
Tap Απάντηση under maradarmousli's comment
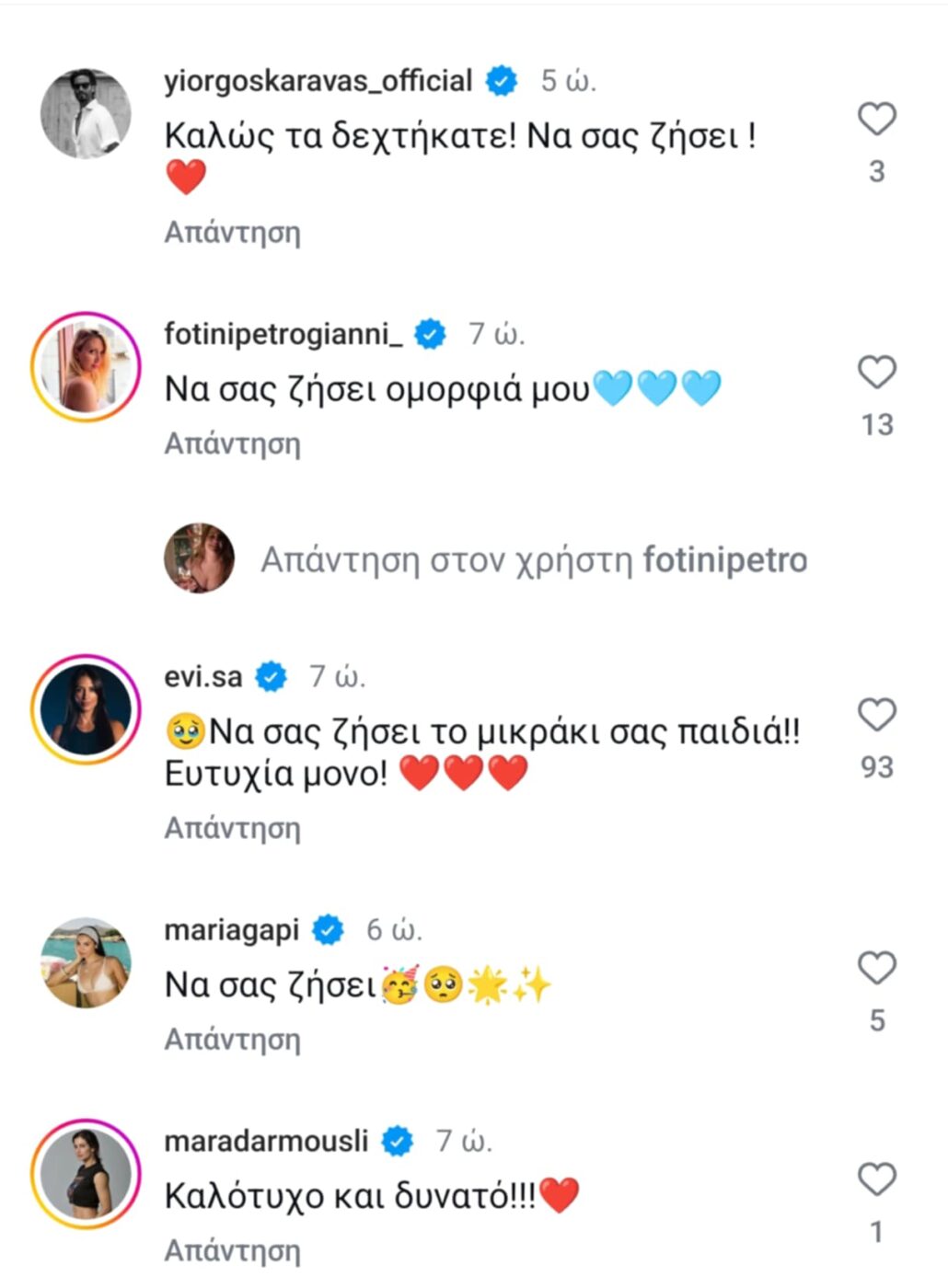click(232, 1251)
